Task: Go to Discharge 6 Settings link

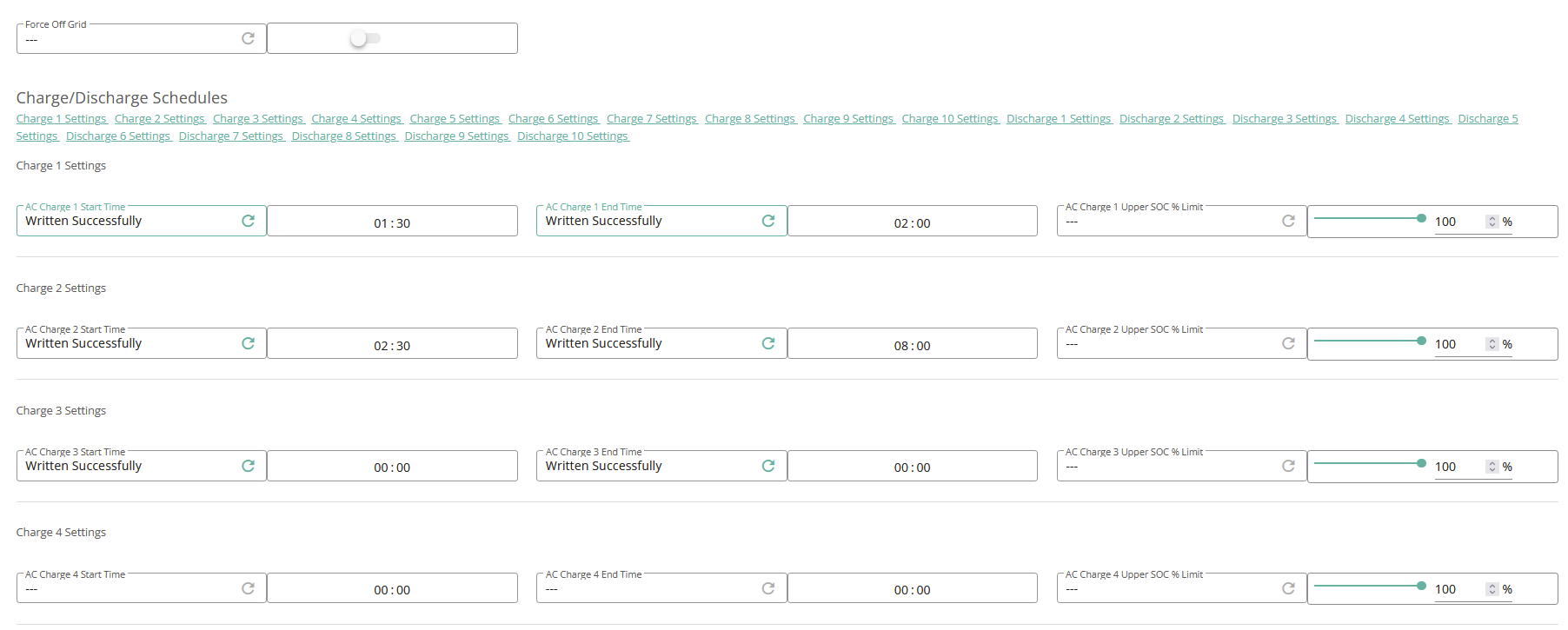Action: tap(118, 136)
